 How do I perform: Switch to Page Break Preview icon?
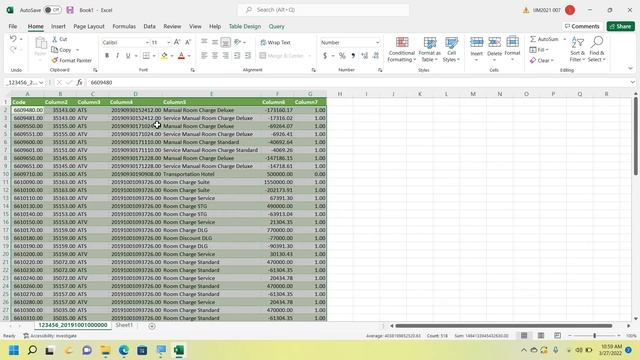(558, 336)
